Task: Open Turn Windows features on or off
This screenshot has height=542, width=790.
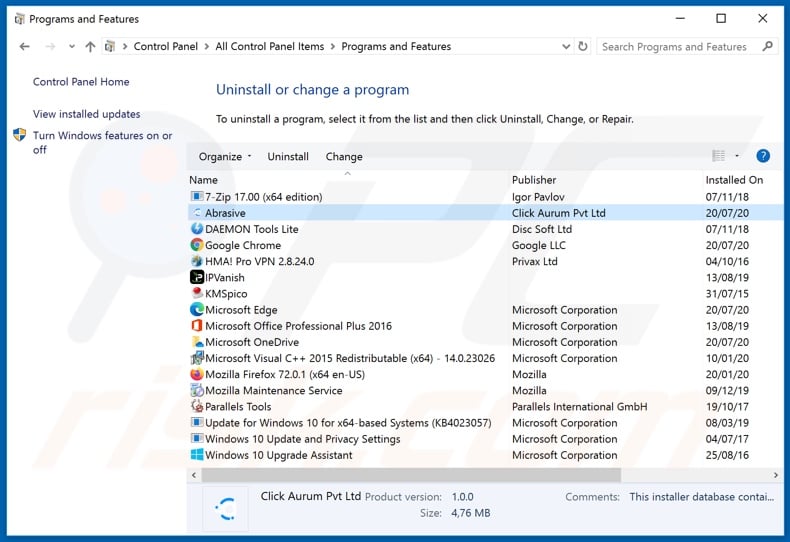Action: [102, 143]
